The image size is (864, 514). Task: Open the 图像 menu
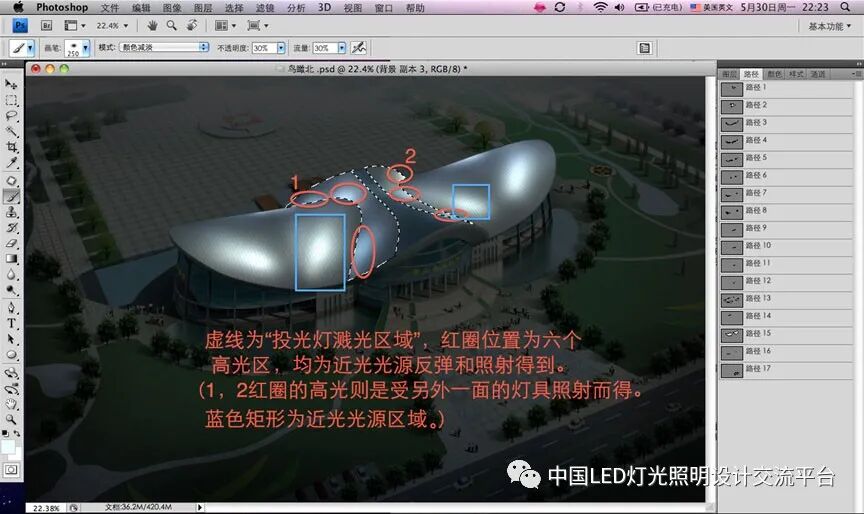(172, 8)
